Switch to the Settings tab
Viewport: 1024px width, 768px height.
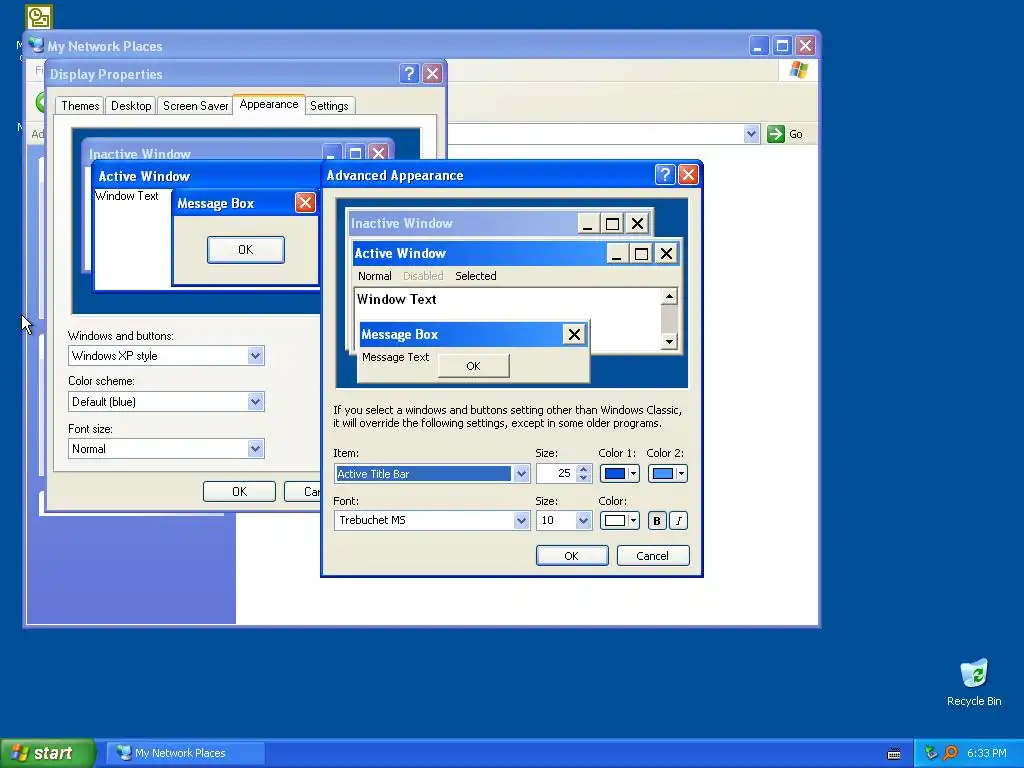click(328, 106)
